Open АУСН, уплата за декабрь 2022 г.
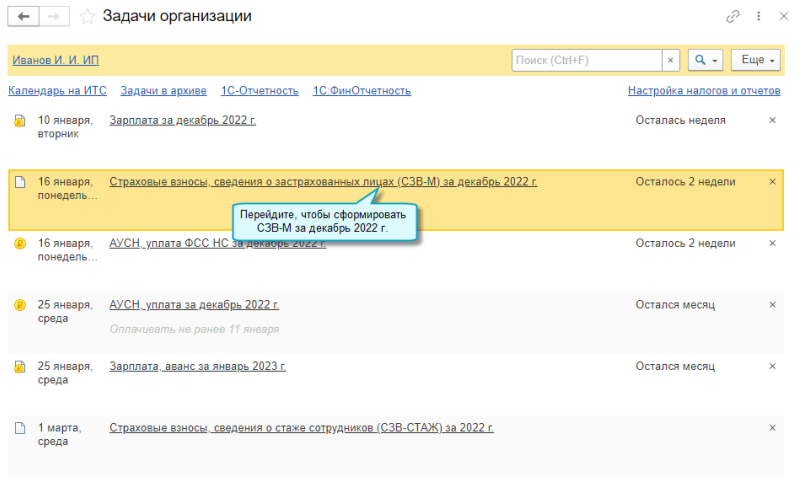This screenshot has width=800, height=482. 194,305
